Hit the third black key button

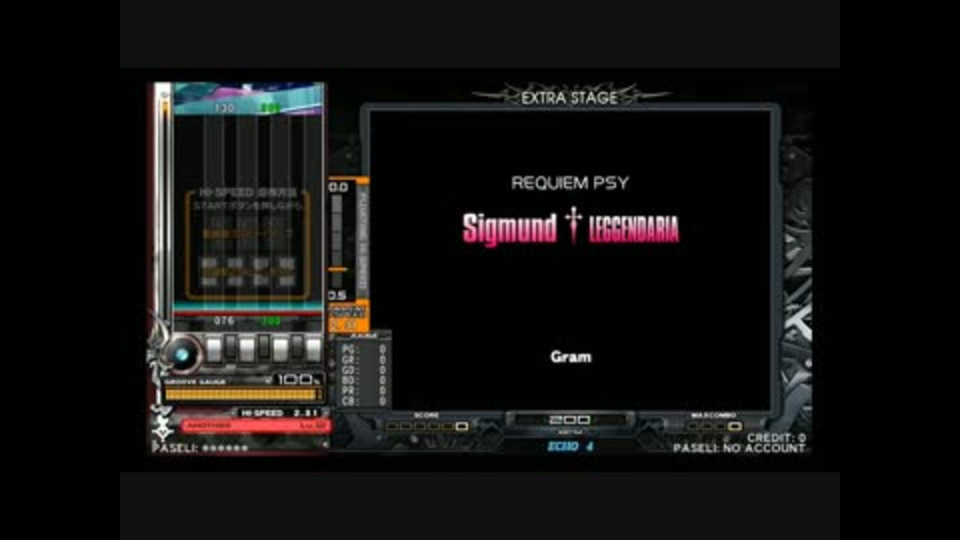tap(297, 347)
